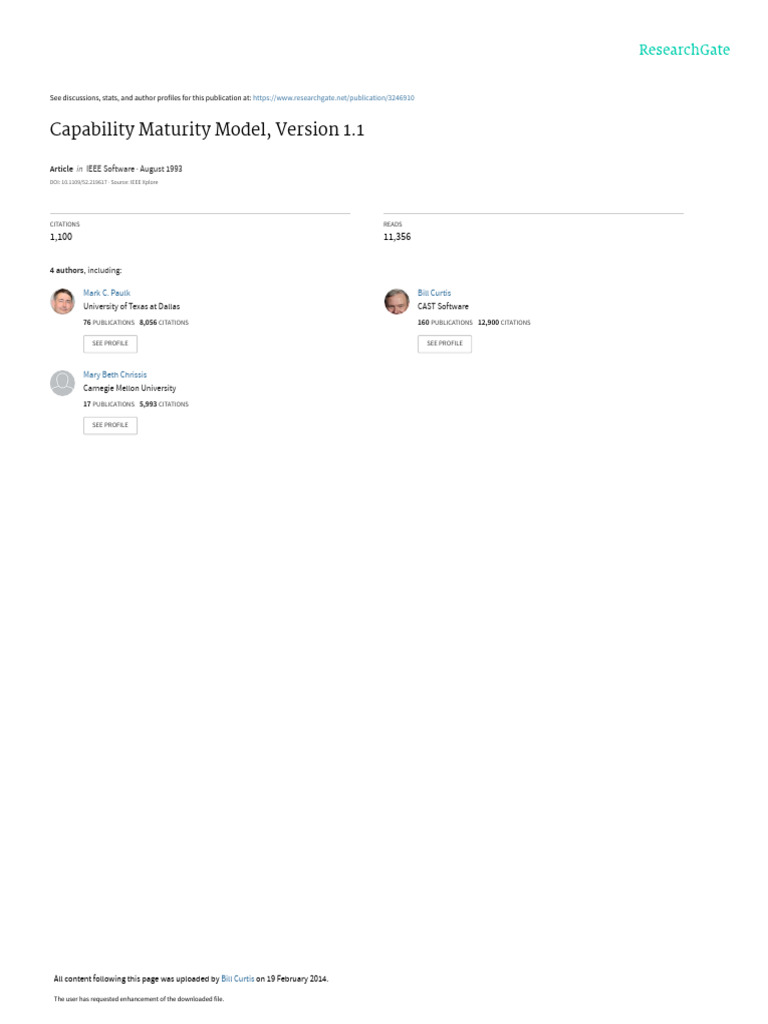This screenshot has width=768, height=1024.
Task: Click the 1,100 citations count
Action: pos(61,236)
